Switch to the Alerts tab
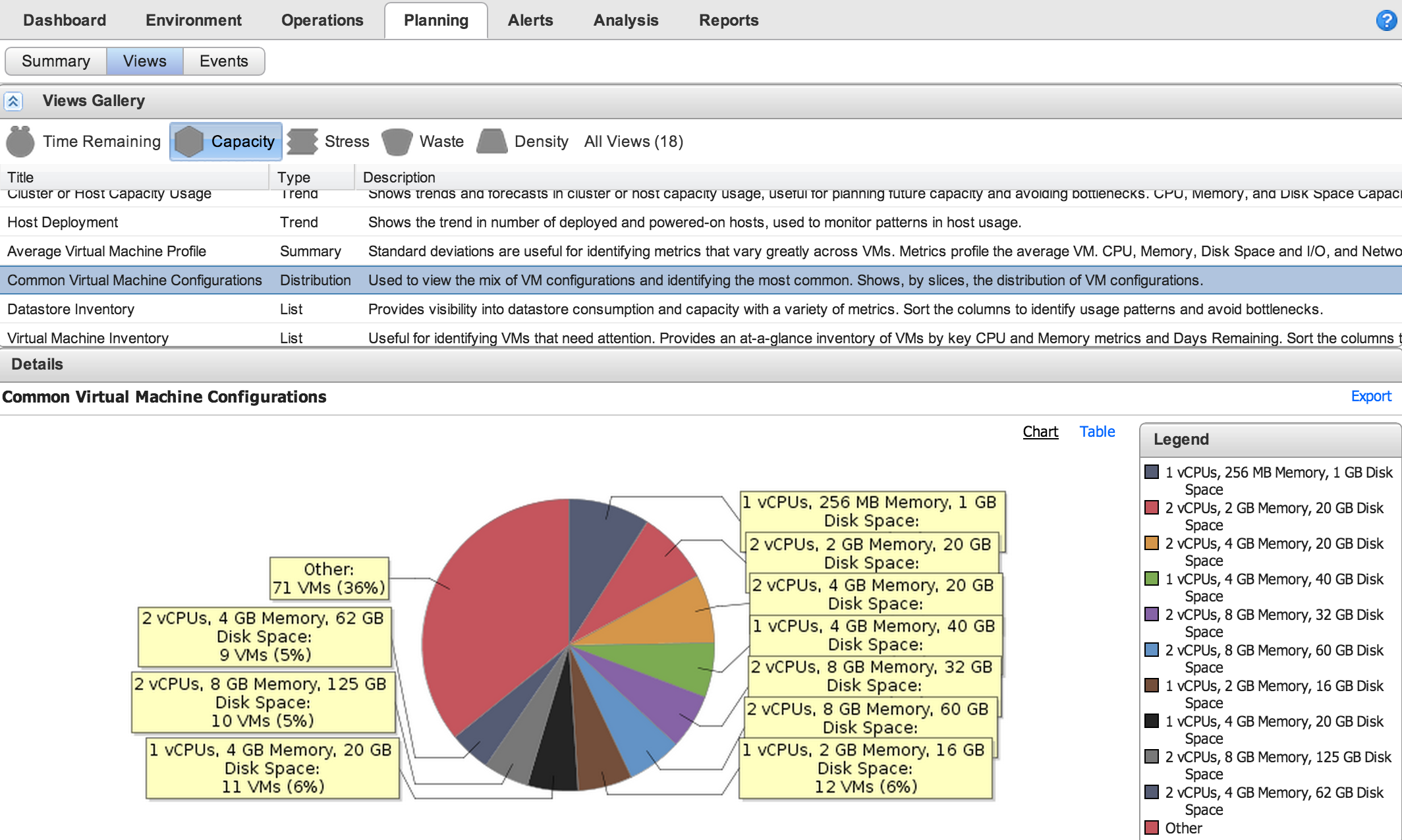The image size is (1402, 840). tap(530, 20)
